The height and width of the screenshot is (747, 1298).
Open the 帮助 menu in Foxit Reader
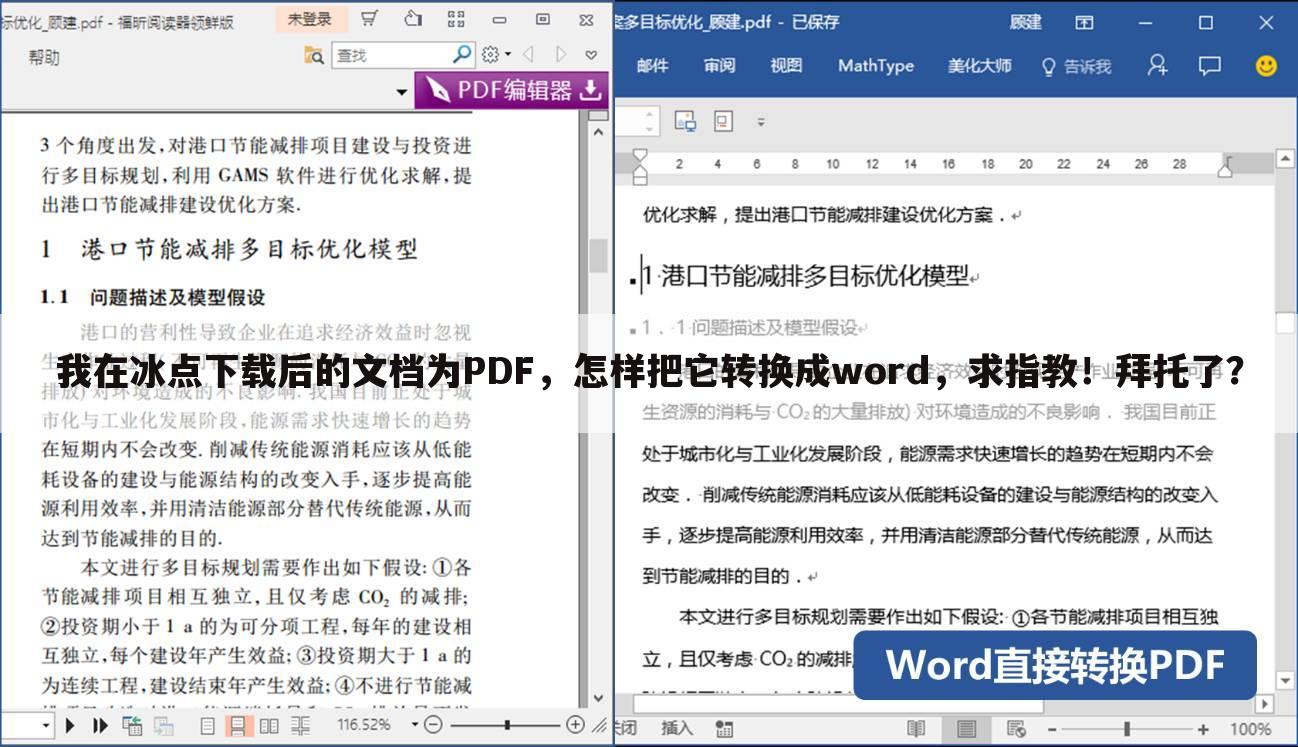pos(43,58)
